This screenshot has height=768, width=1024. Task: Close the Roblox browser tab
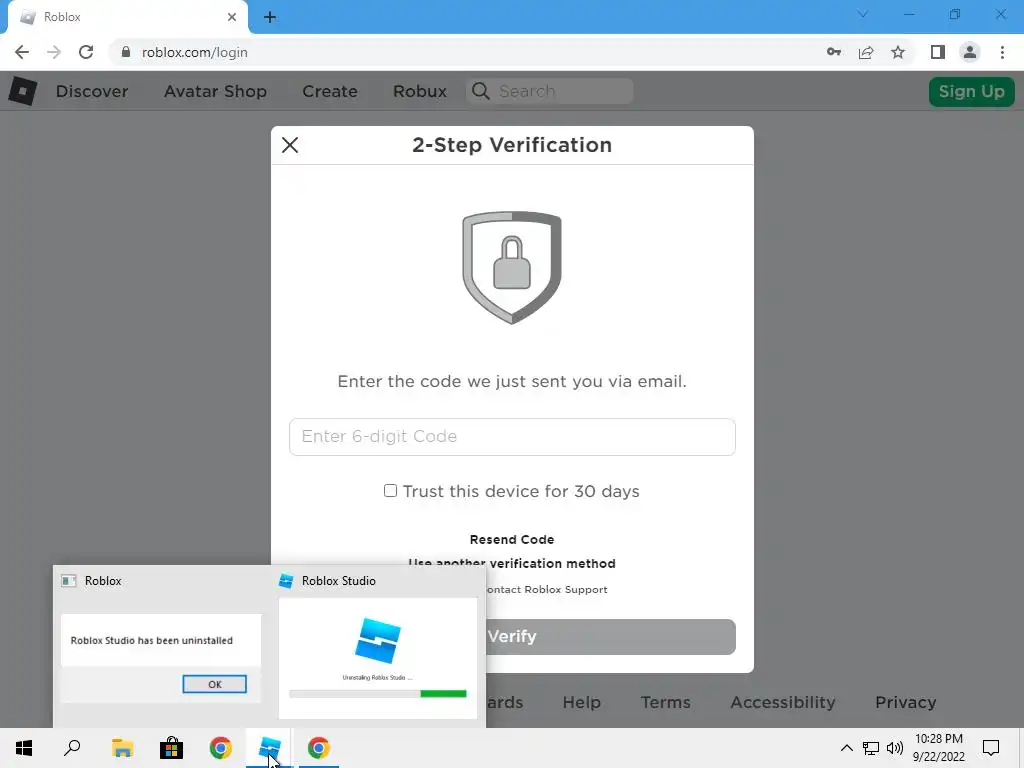(x=232, y=17)
